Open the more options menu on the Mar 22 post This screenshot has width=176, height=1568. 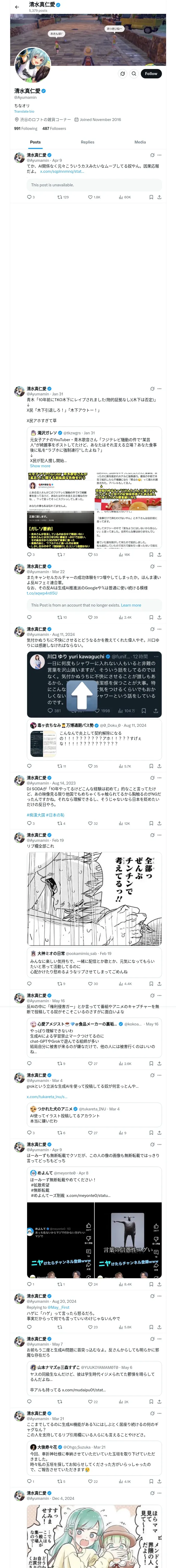click(x=160, y=566)
